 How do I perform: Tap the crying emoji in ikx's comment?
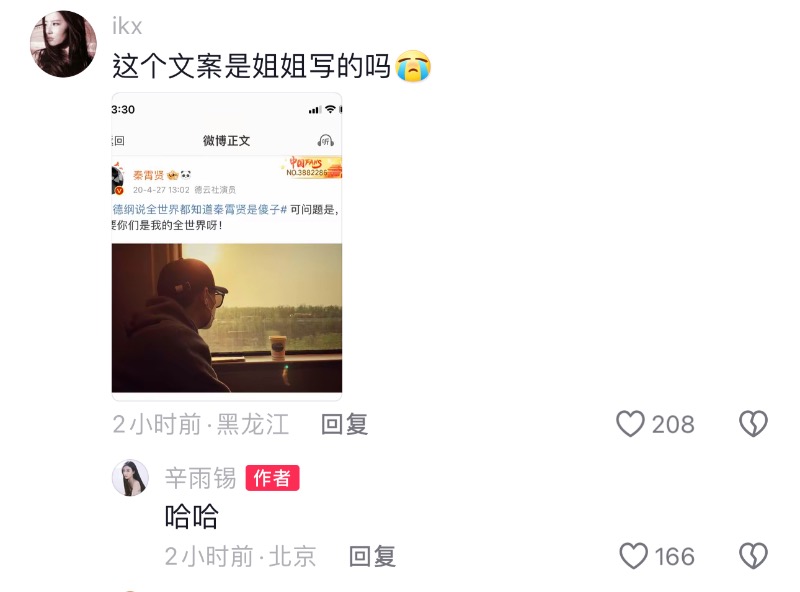click(x=413, y=66)
